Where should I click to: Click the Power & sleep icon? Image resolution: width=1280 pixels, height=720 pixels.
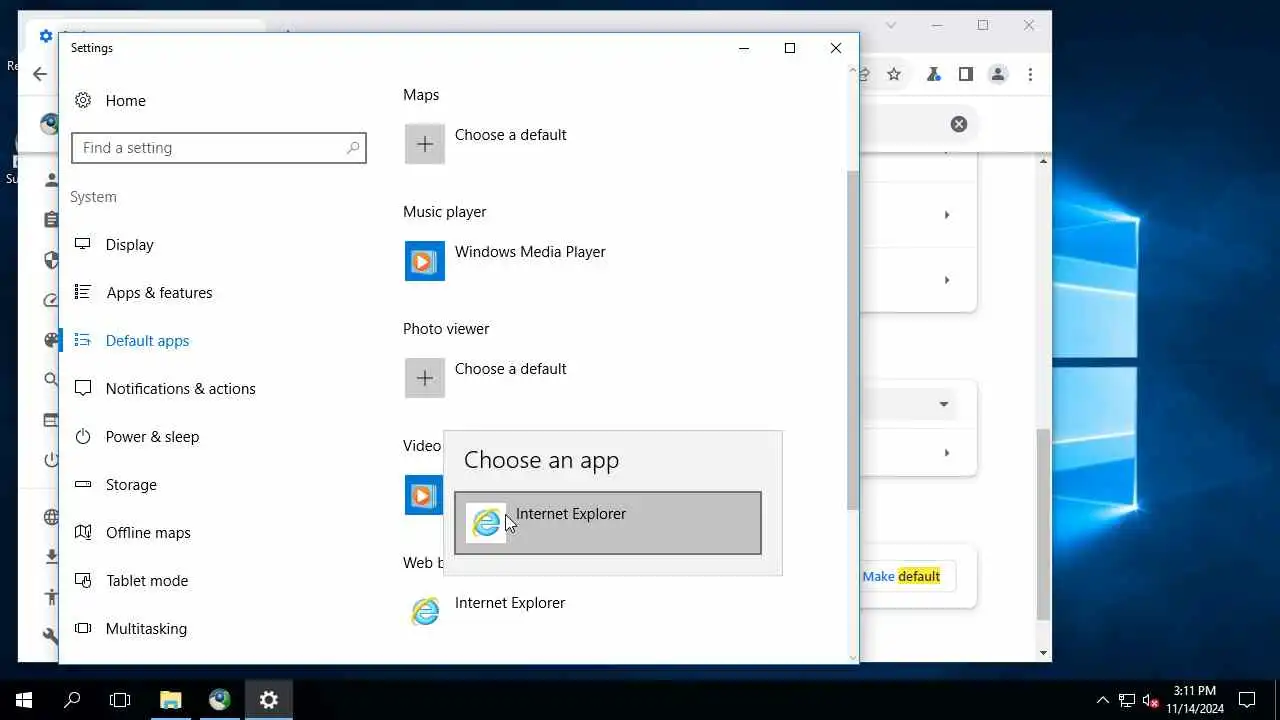tap(83, 436)
